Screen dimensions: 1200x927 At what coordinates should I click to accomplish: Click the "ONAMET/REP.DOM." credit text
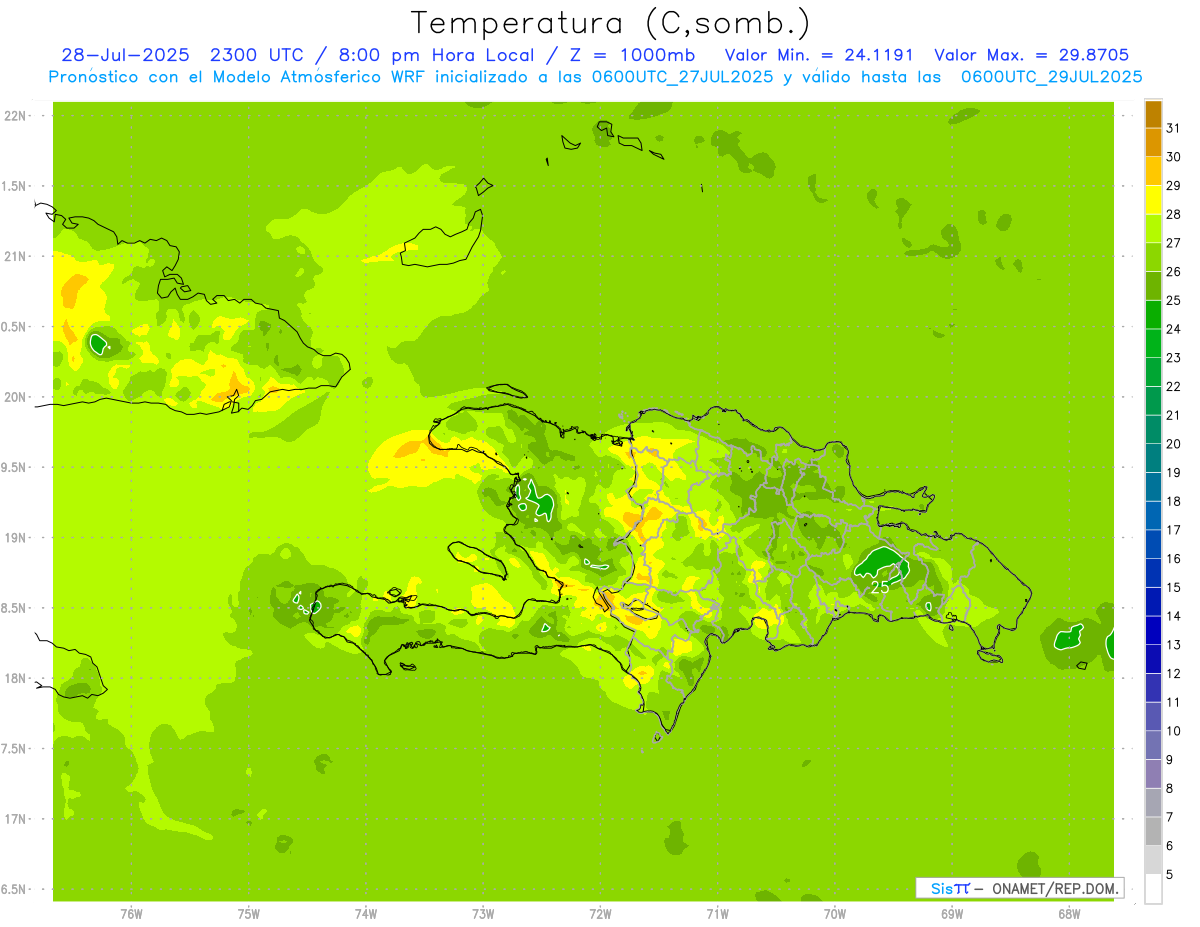click(1054, 888)
